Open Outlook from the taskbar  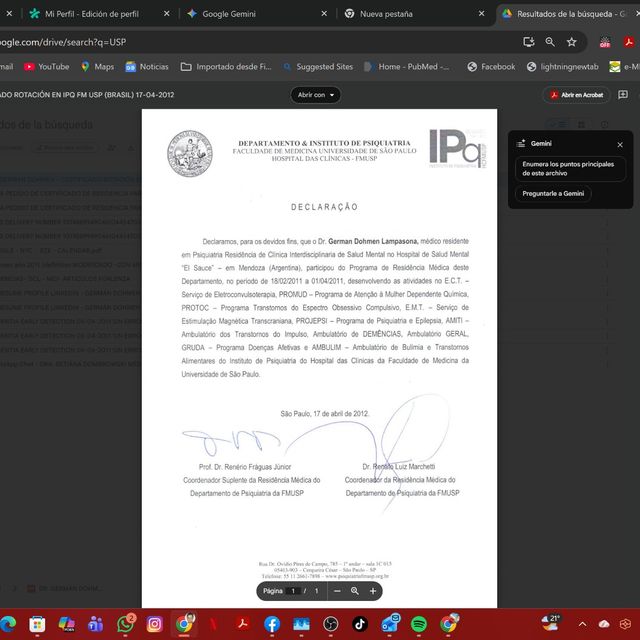[x=390, y=624]
